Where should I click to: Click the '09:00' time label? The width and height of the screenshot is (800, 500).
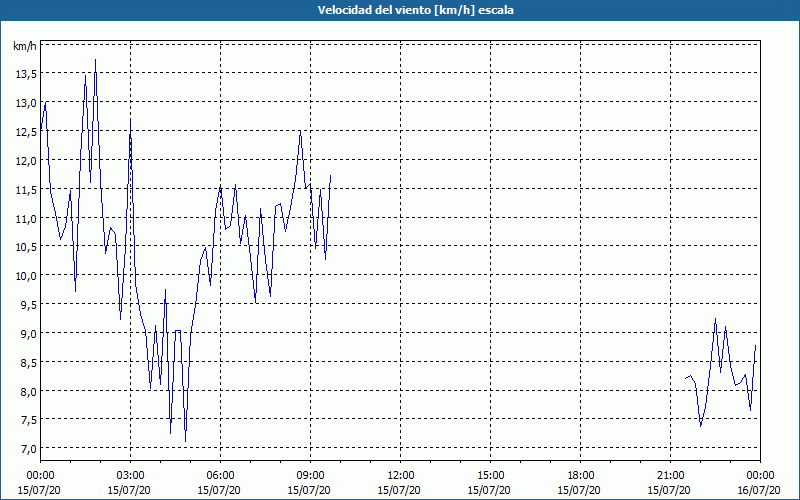click(x=310, y=476)
